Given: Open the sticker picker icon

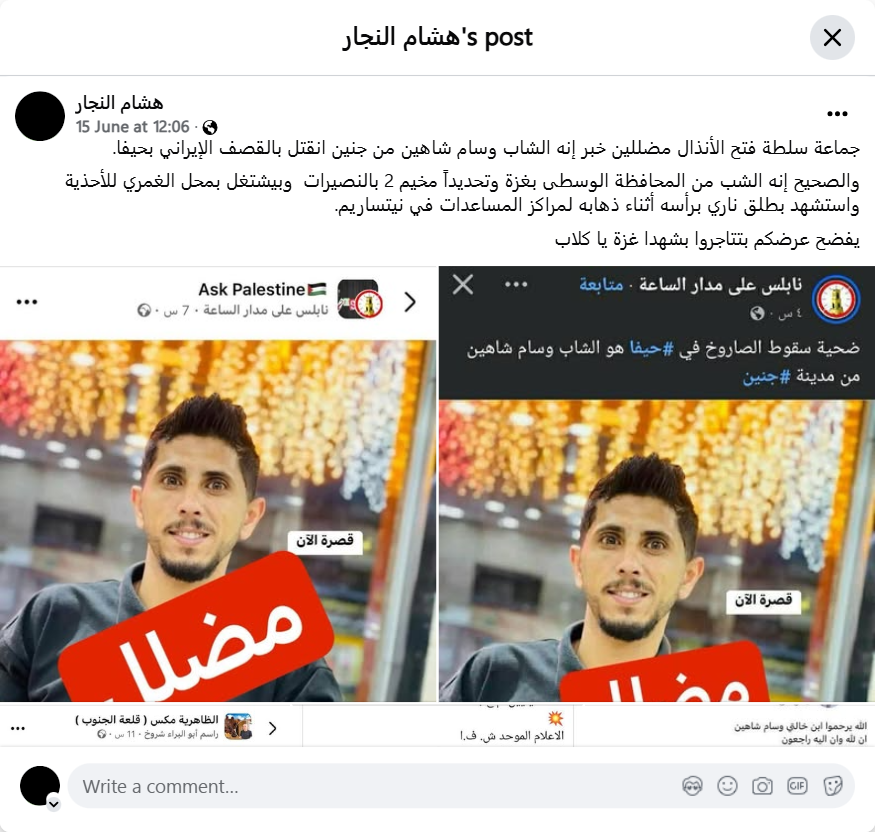Looking at the screenshot, I should pyautogui.click(x=832, y=786).
